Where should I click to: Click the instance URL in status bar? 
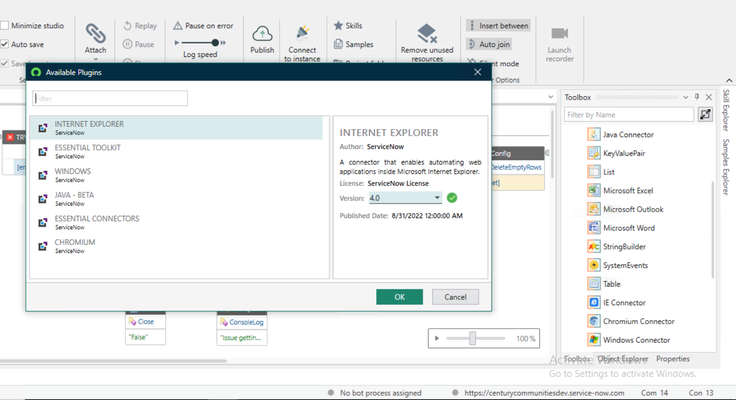tap(544, 393)
